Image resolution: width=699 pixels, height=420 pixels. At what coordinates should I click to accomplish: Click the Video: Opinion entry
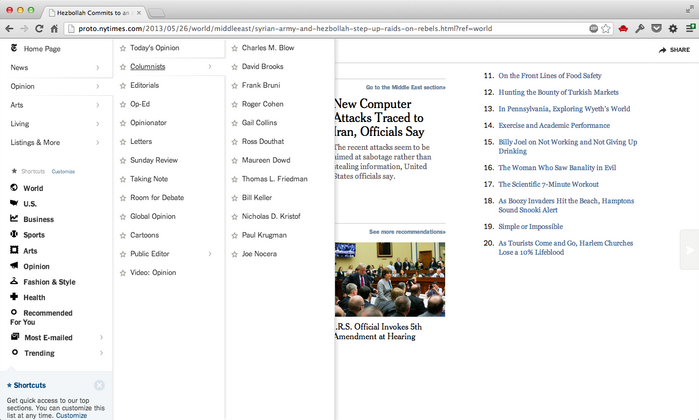(x=153, y=272)
